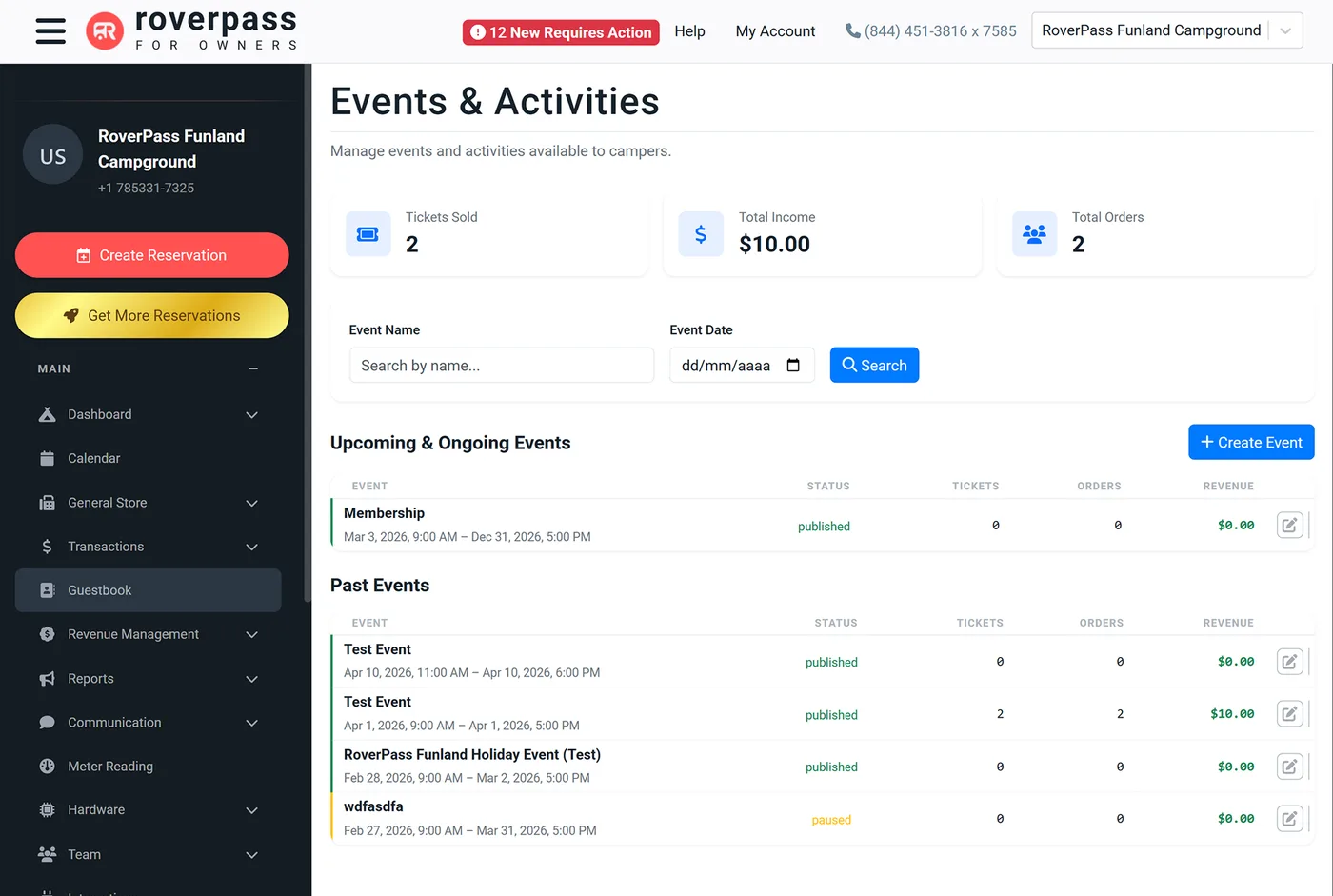Open the calendar picker icon in Event Date
Image resolution: width=1333 pixels, height=896 pixels.
(793, 366)
